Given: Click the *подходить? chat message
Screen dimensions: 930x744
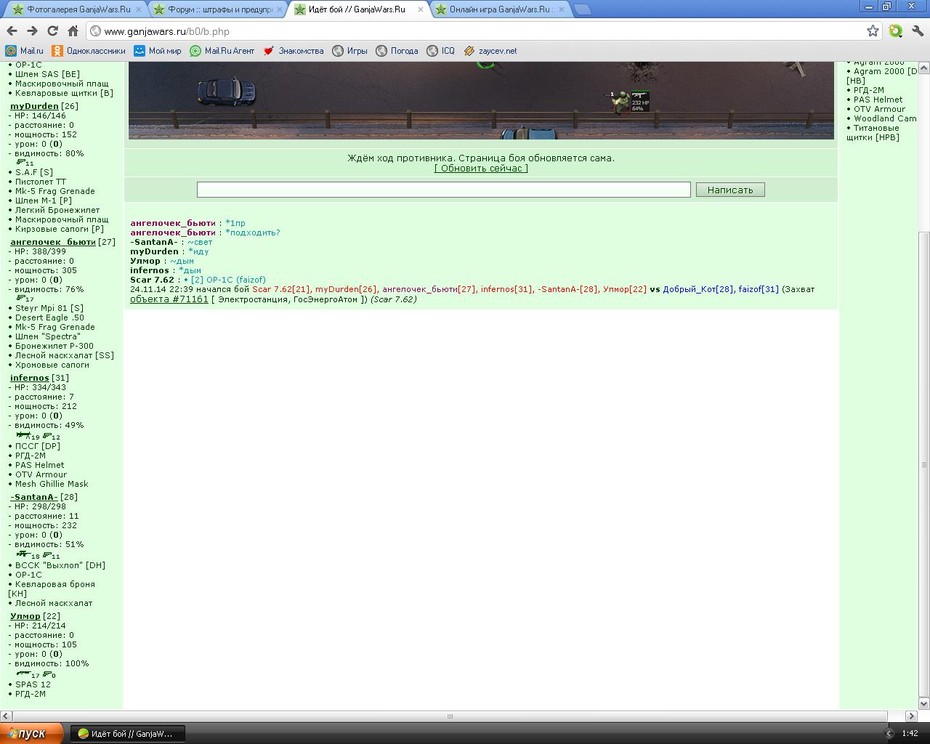Looking at the screenshot, I should click(x=253, y=233).
